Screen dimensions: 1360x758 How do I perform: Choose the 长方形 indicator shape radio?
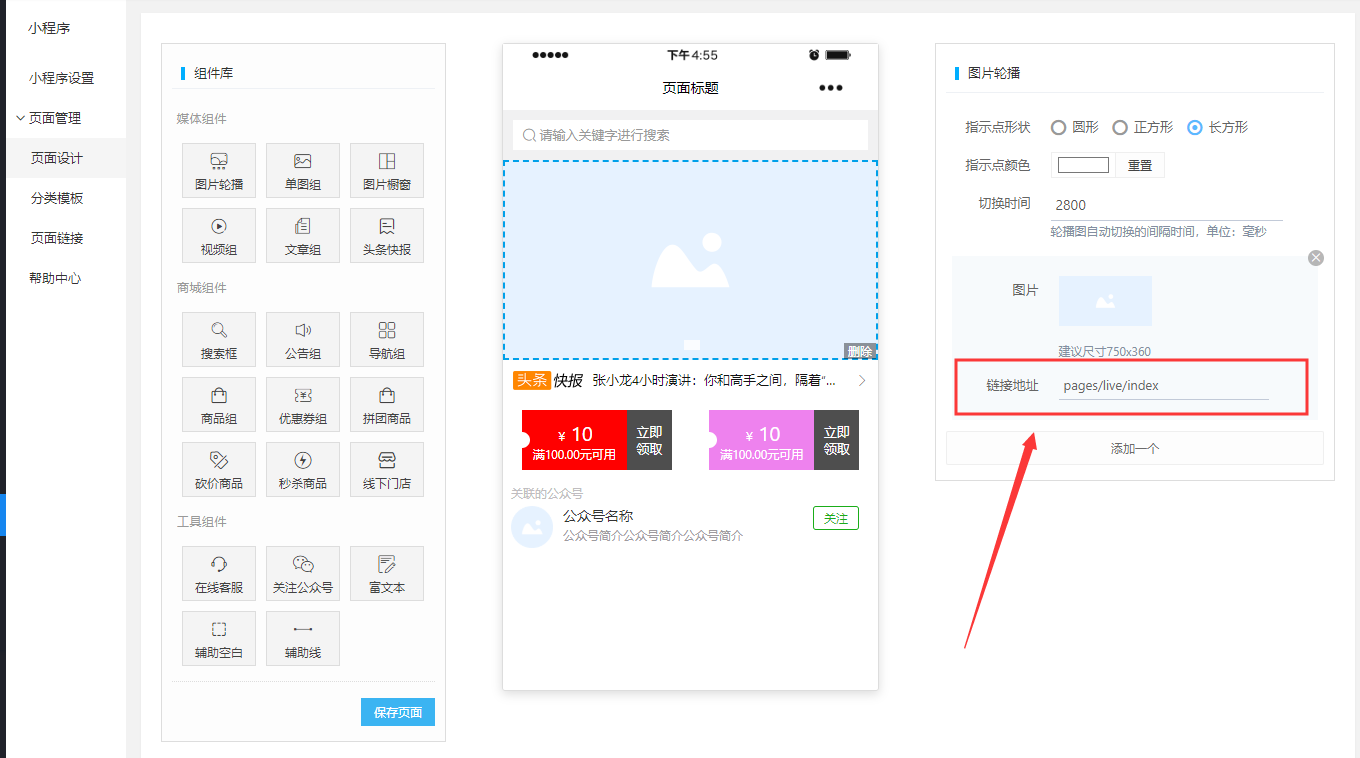pyautogui.click(x=1194, y=127)
